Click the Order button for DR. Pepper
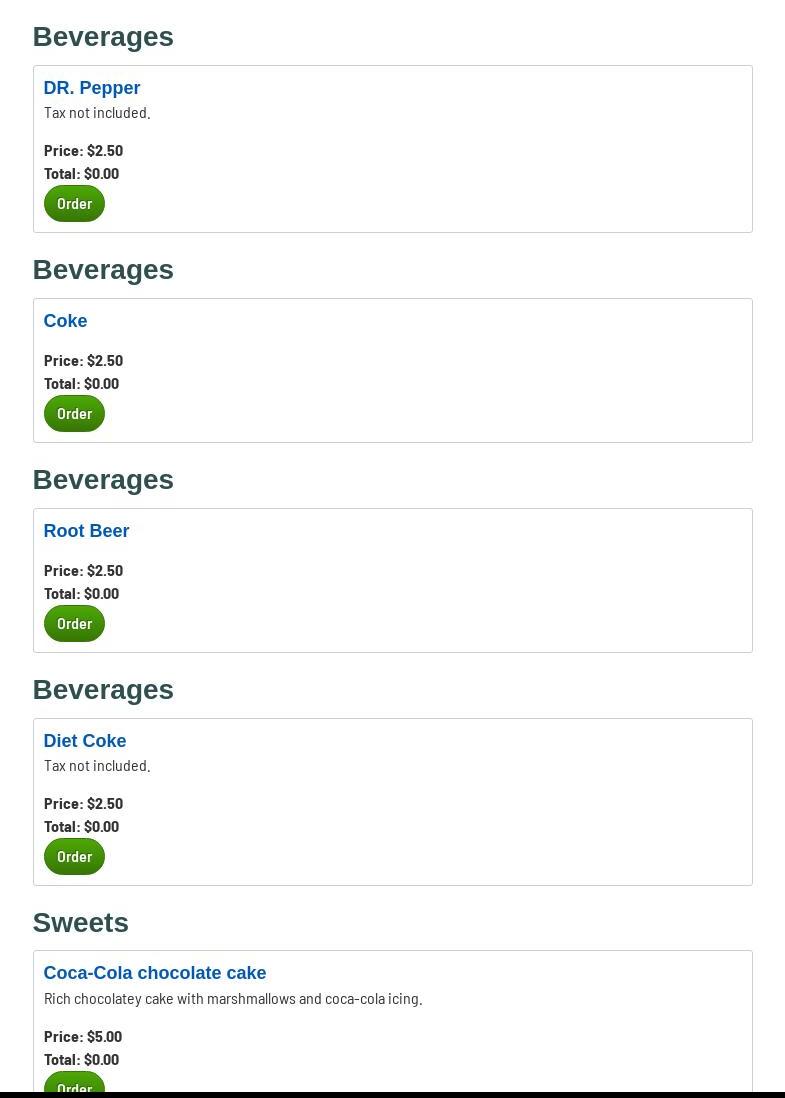This screenshot has width=785, height=1098. point(74,204)
